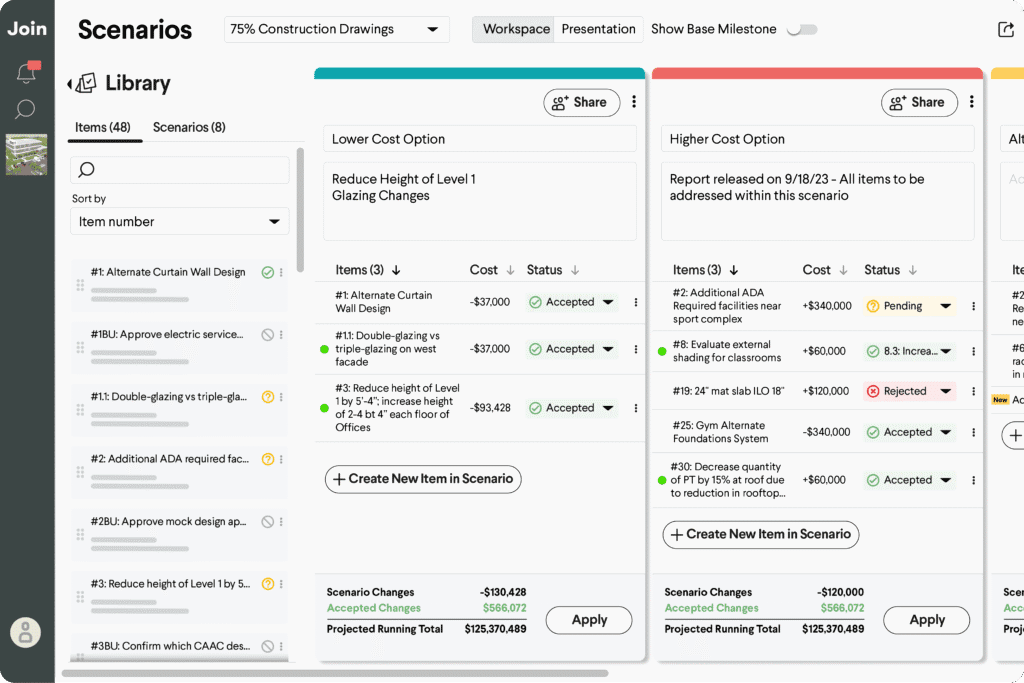Click the status icon on #1BU library item
The width and height of the screenshot is (1024, 683).
[268, 334]
